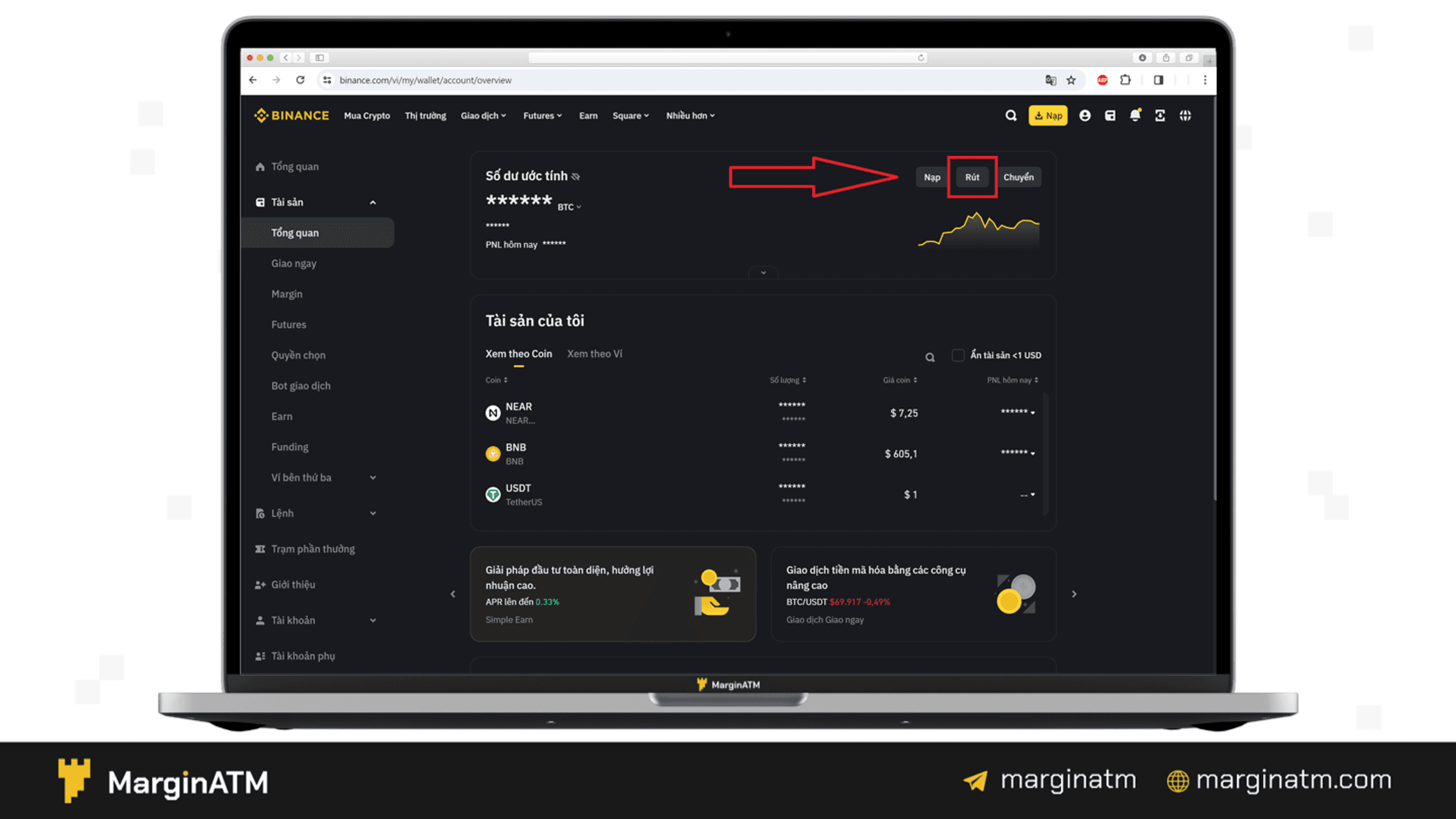Viewport: 1456px width, 819px height.
Task: Go to previous promo card arrow
Action: point(453,594)
